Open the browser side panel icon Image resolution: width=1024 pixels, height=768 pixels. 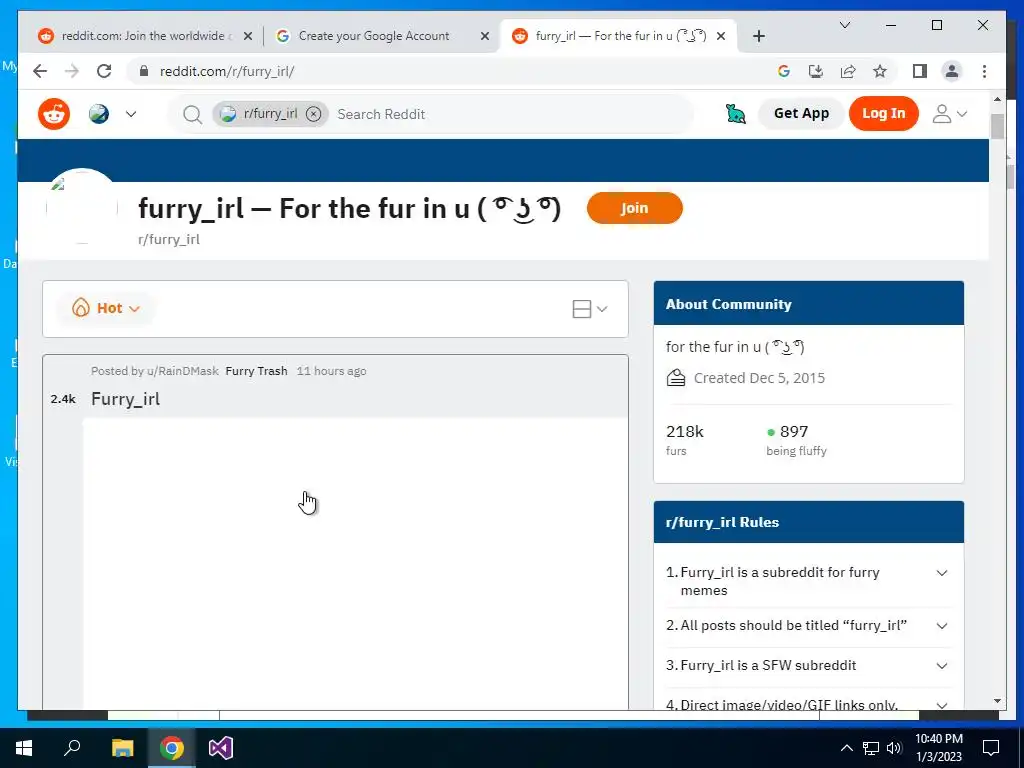coord(920,71)
